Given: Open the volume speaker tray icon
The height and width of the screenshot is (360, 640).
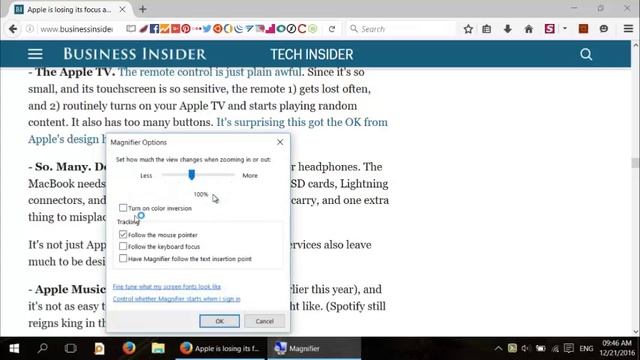Looking at the screenshot, I should pos(526,348).
